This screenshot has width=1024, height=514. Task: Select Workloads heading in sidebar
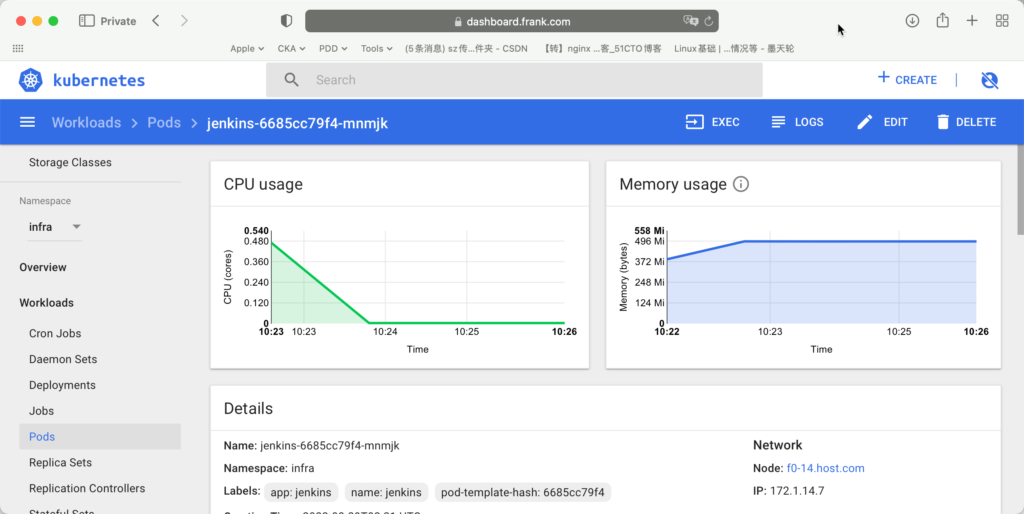[46, 303]
